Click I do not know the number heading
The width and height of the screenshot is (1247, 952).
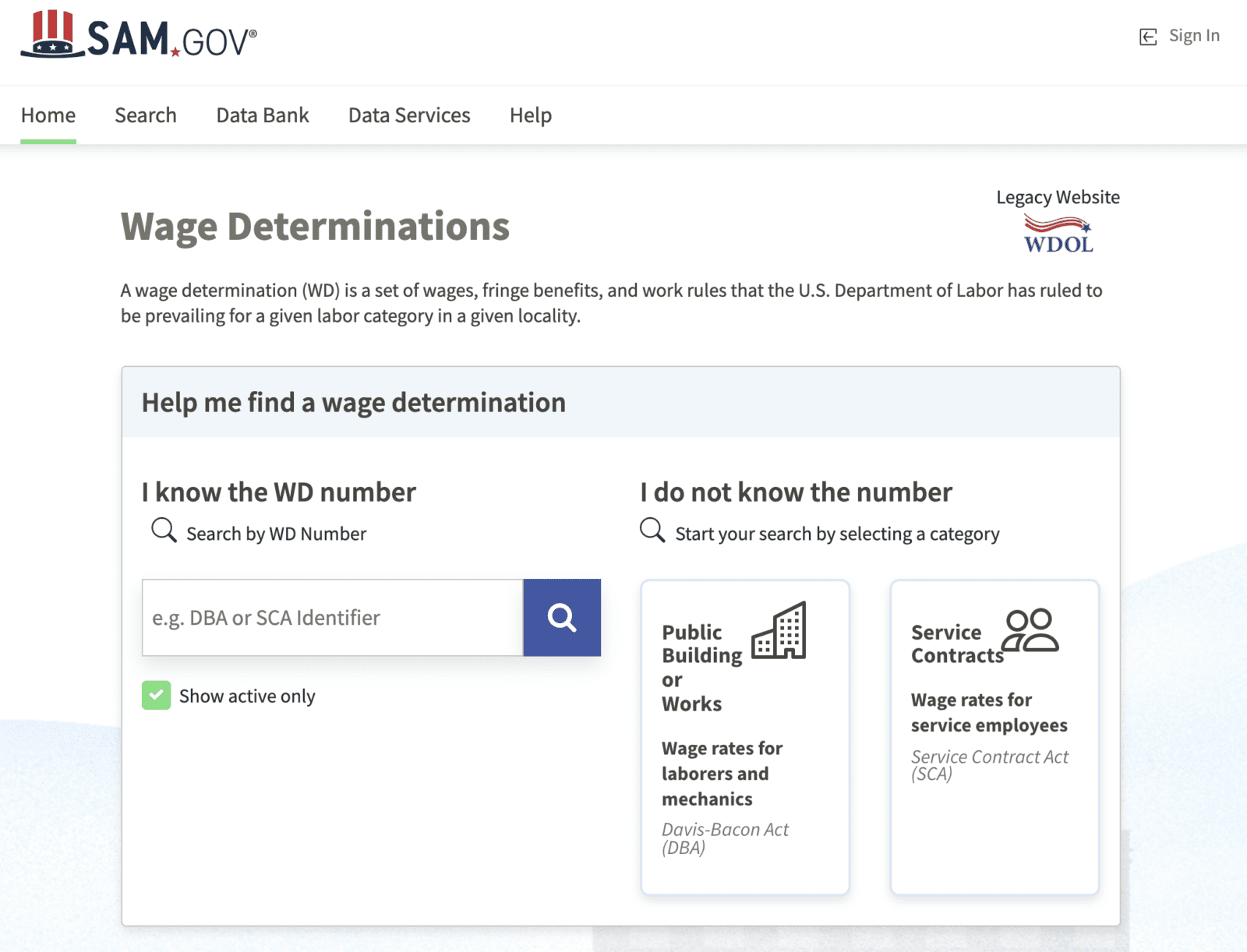(796, 492)
